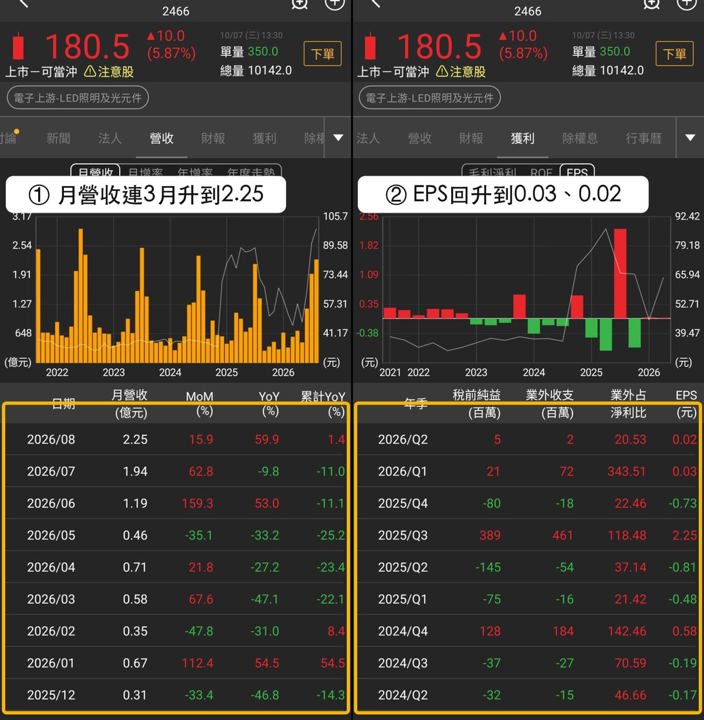
Task: Tap 2026/04 revenue row
Action: pos(177,568)
